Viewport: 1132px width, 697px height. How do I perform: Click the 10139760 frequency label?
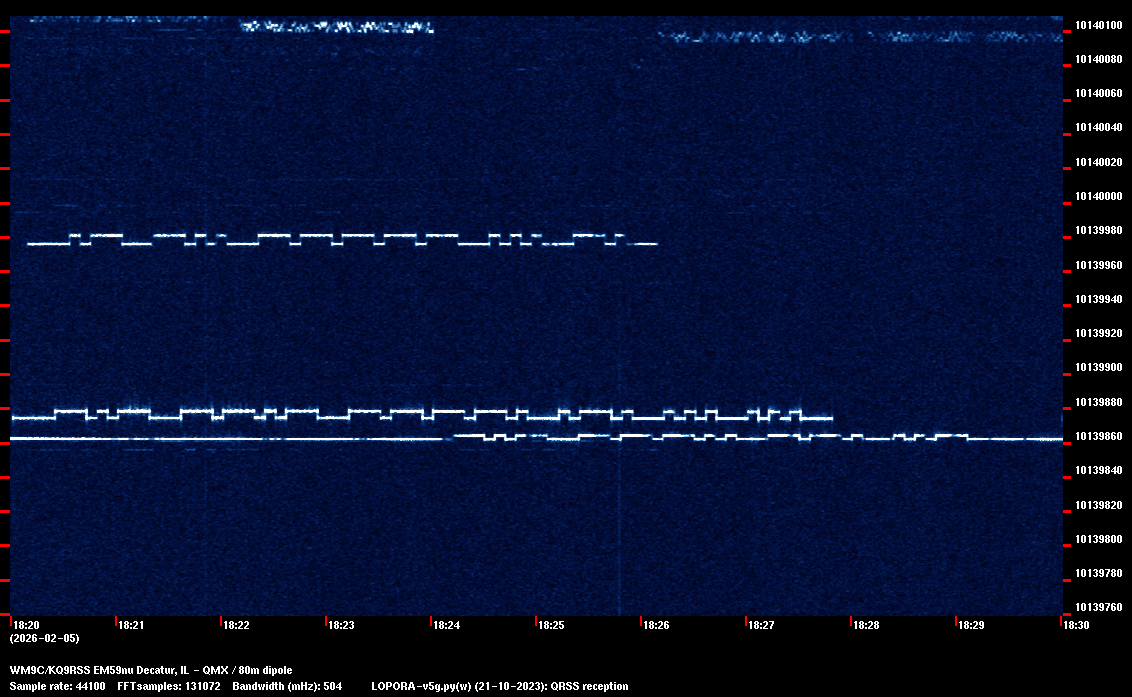click(x=1097, y=607)
